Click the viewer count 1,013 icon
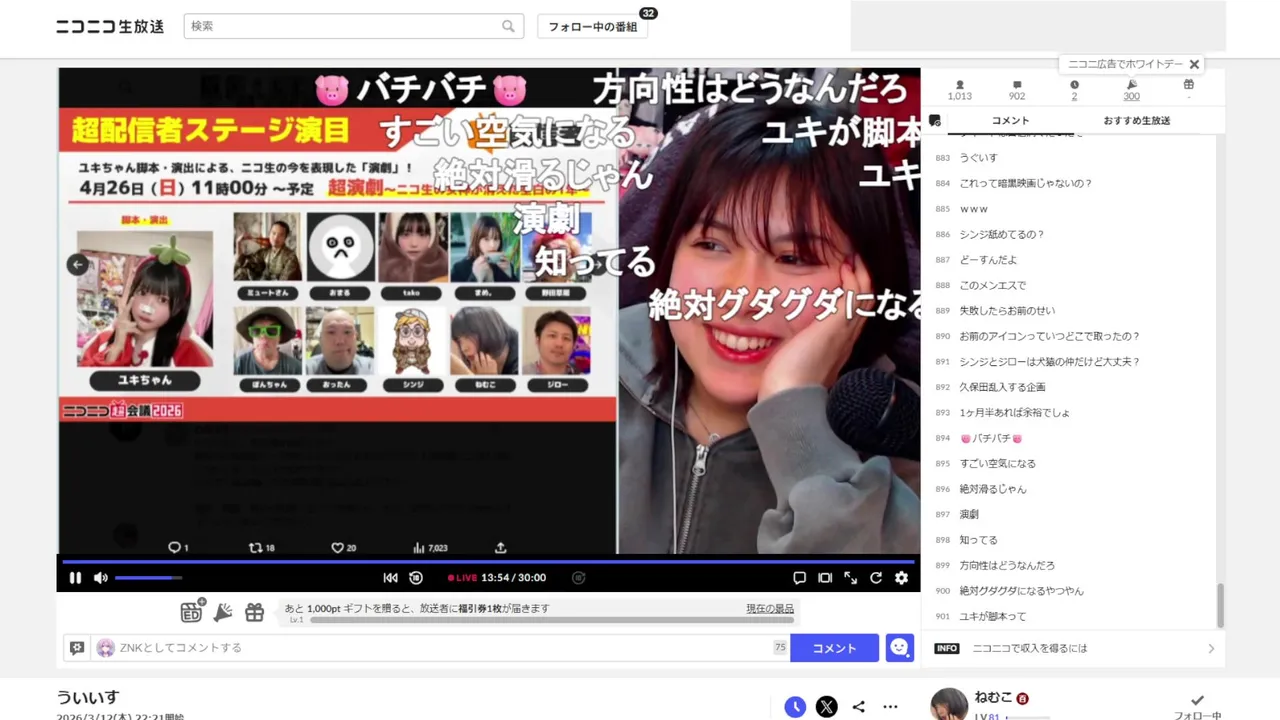This screenshot has height=720, width=1280. tap(960, 85)
